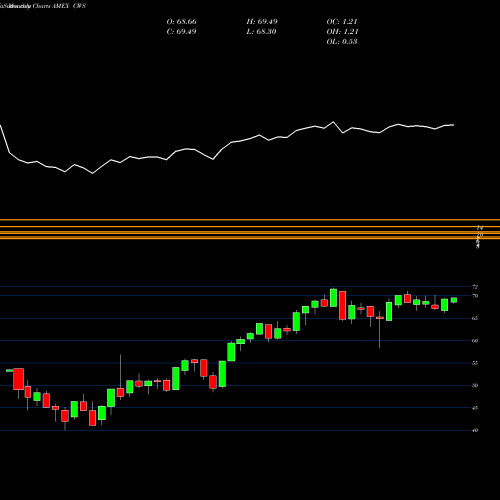The height and width of the screenshot is (500, 500).
Task: Click the 'AMEX' exchange label in the title
Action: pos(60,6)
